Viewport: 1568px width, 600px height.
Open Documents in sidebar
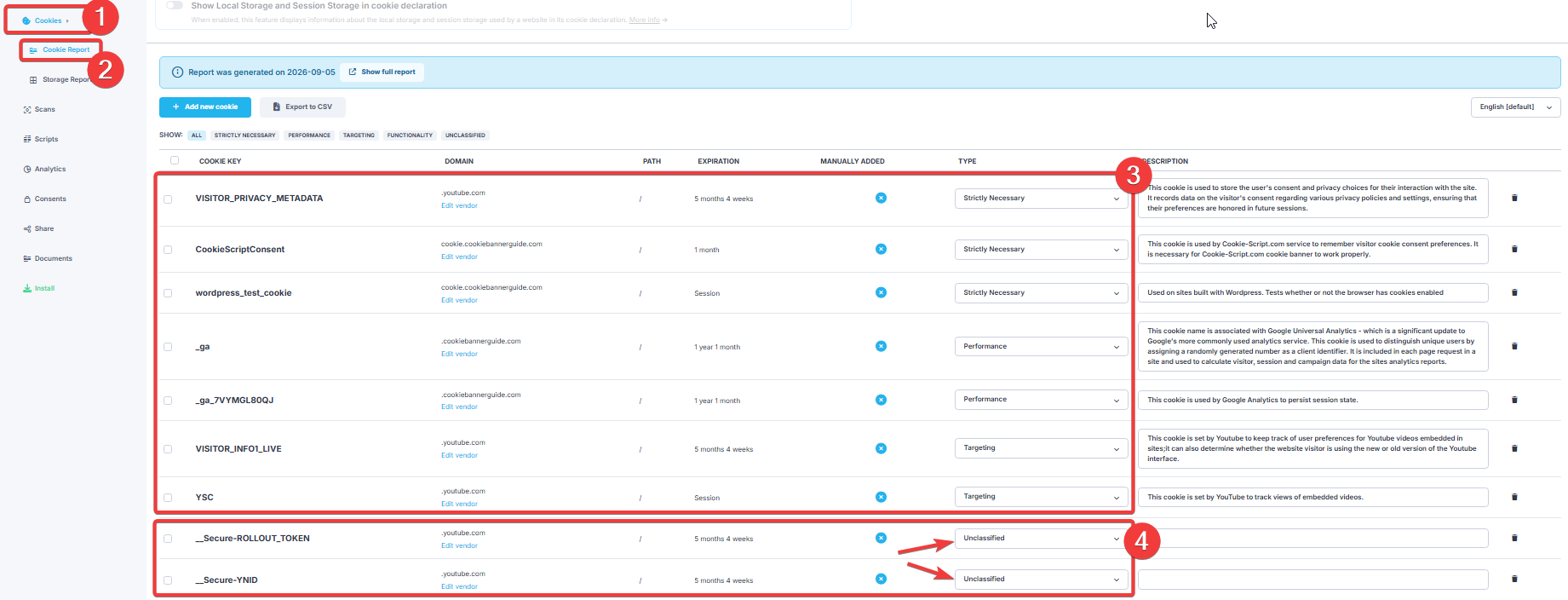[49, 258]
